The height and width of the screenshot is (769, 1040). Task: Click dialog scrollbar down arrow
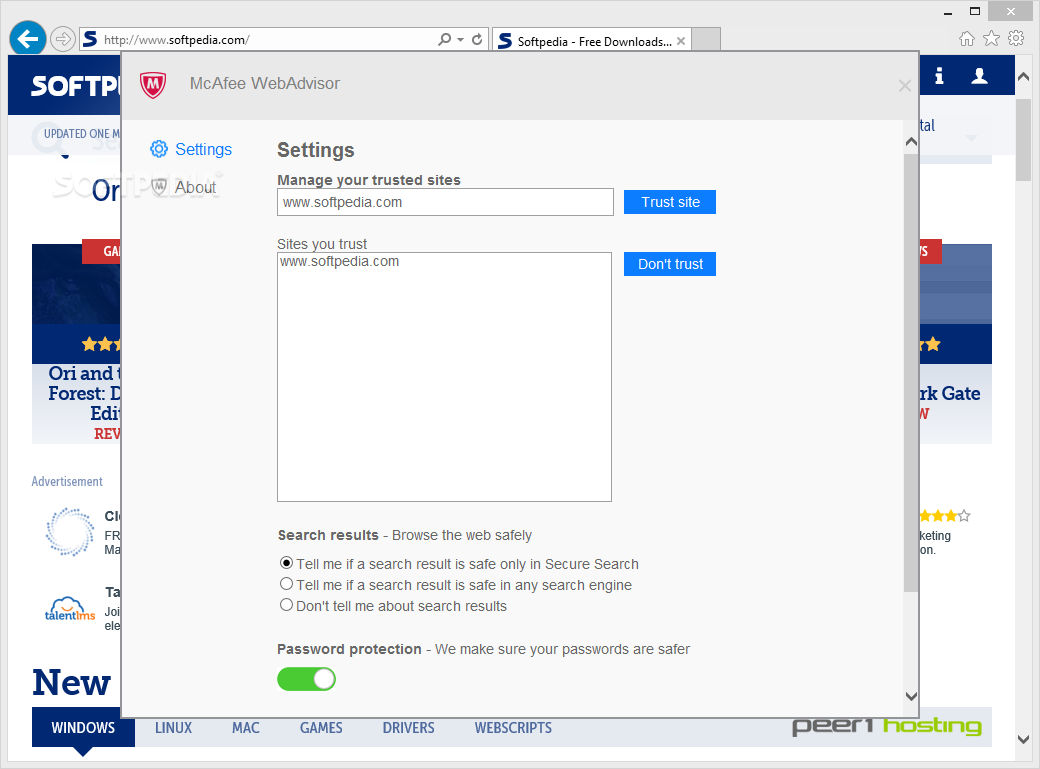click(911, 696)
